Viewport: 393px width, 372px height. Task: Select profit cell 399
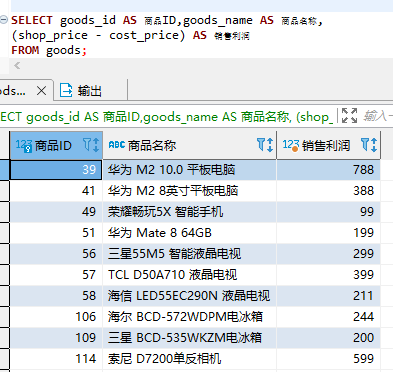pos(328,275)
